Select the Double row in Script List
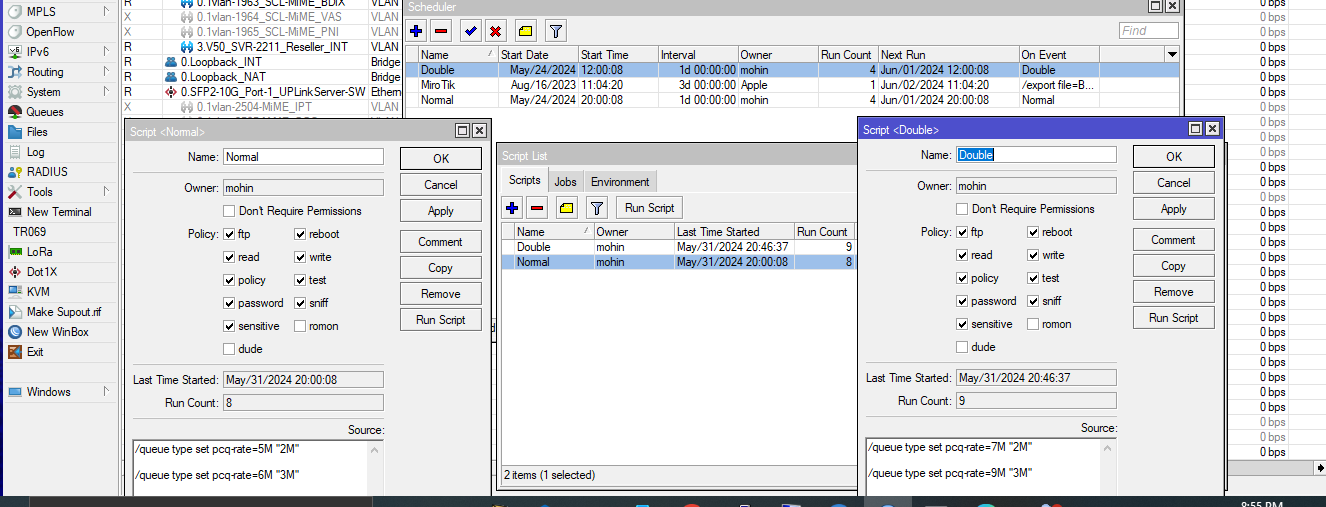This screenshot has height=507, width=1326. 678,247
